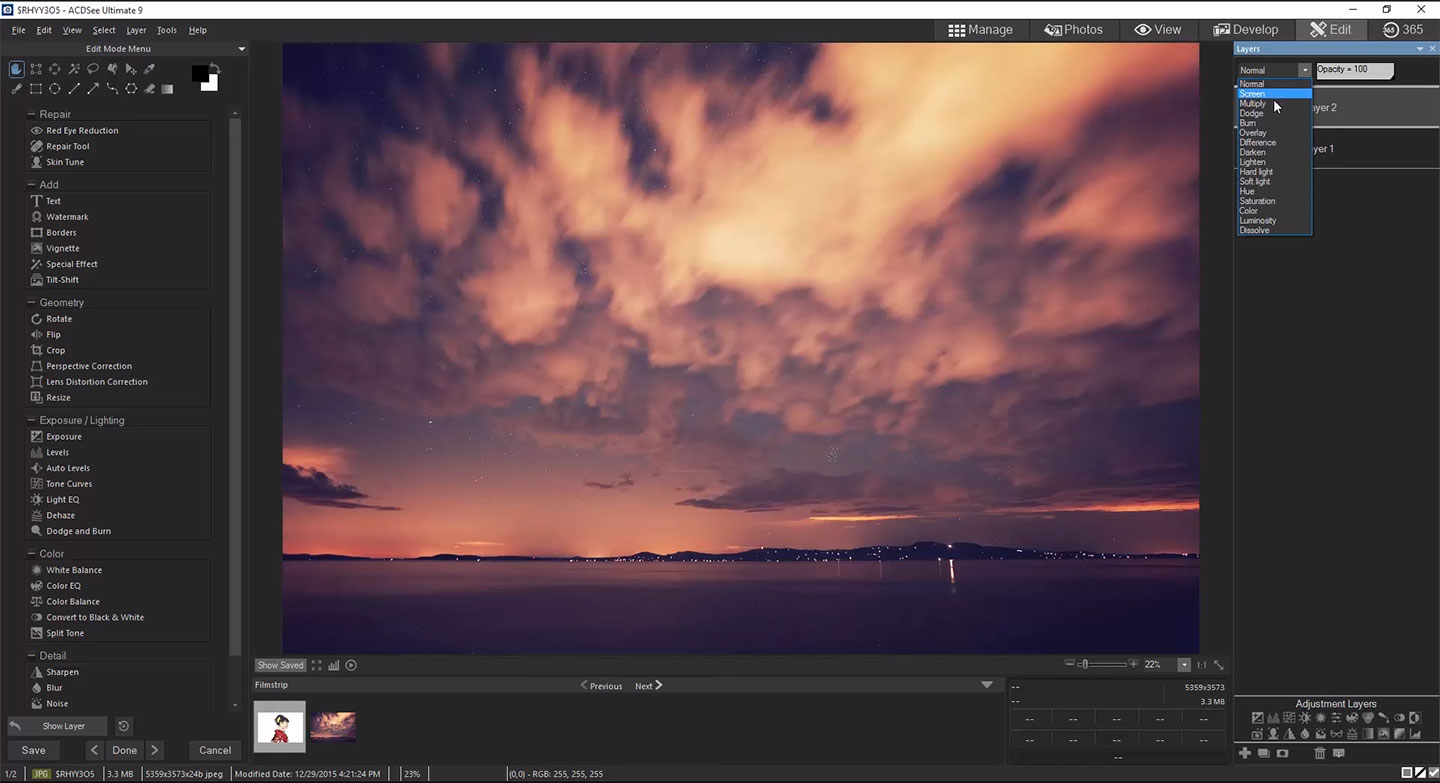Select the girl illustration thumbnail in filmstrip
Screen dimensions: 1440x783
point(280,727)
